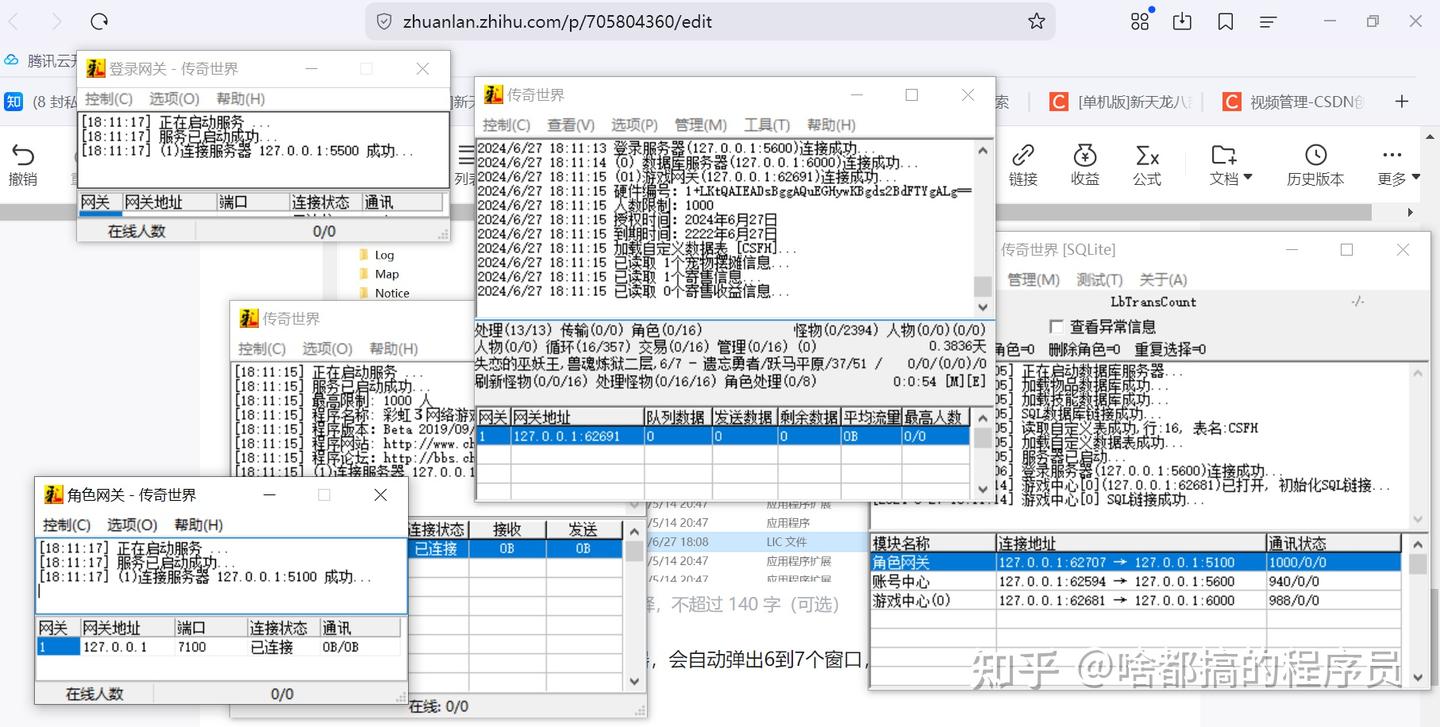The image size is (1440, 727).
Task: Click the 在线人数 status bar in 角色网关 window
Action: tap(95, 693)
